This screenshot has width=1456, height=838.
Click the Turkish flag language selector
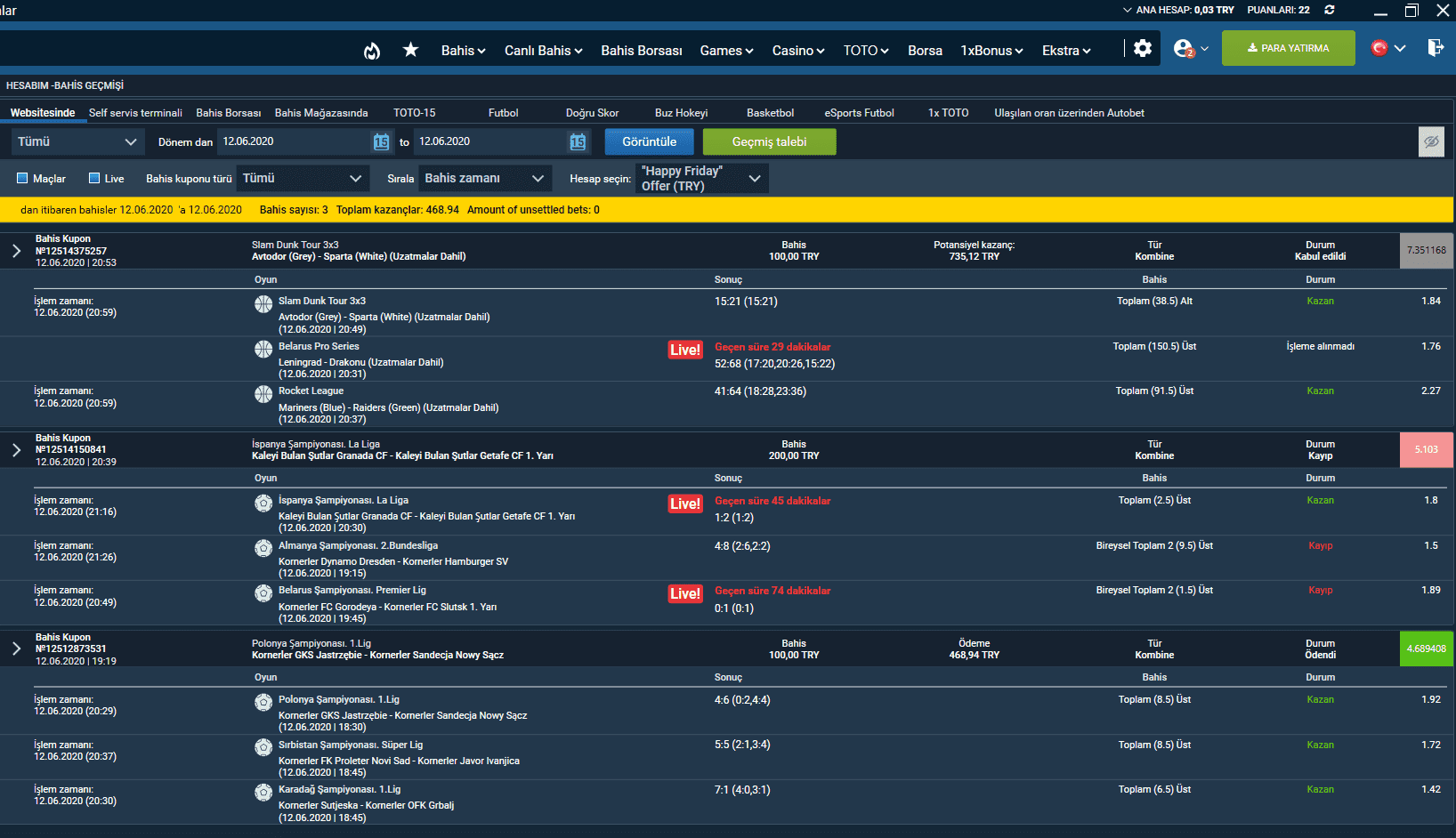click(x=1379, y=48)
